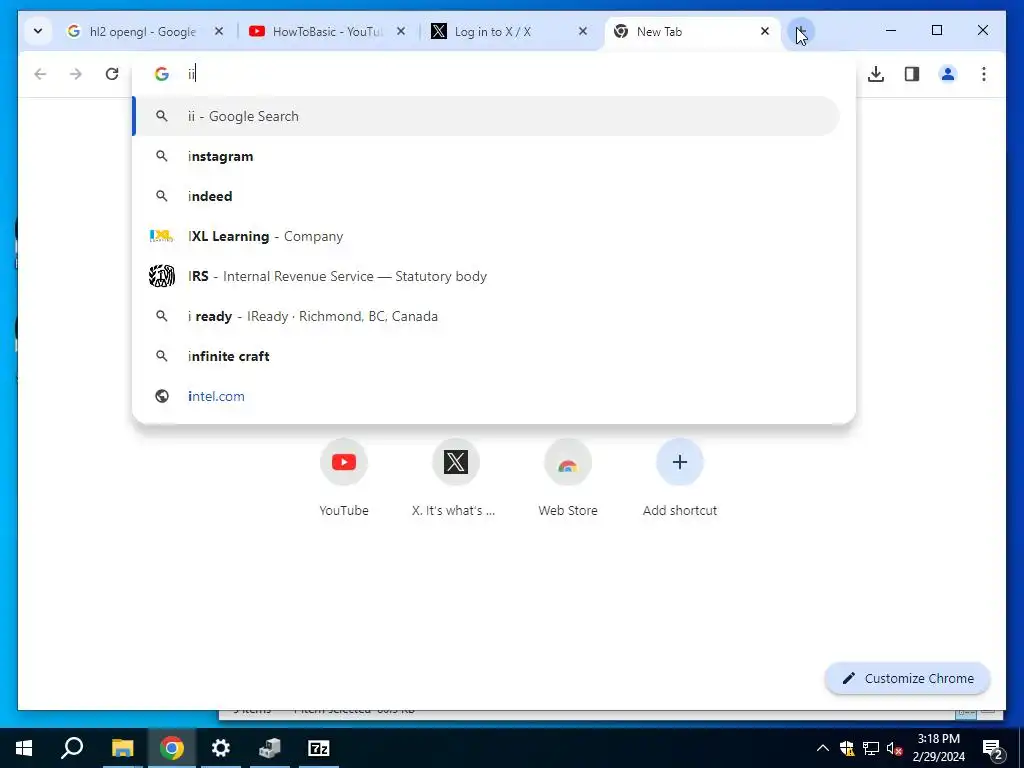
Task: Click the Chrome taskbar icon
Action: (x=171, y=748)
